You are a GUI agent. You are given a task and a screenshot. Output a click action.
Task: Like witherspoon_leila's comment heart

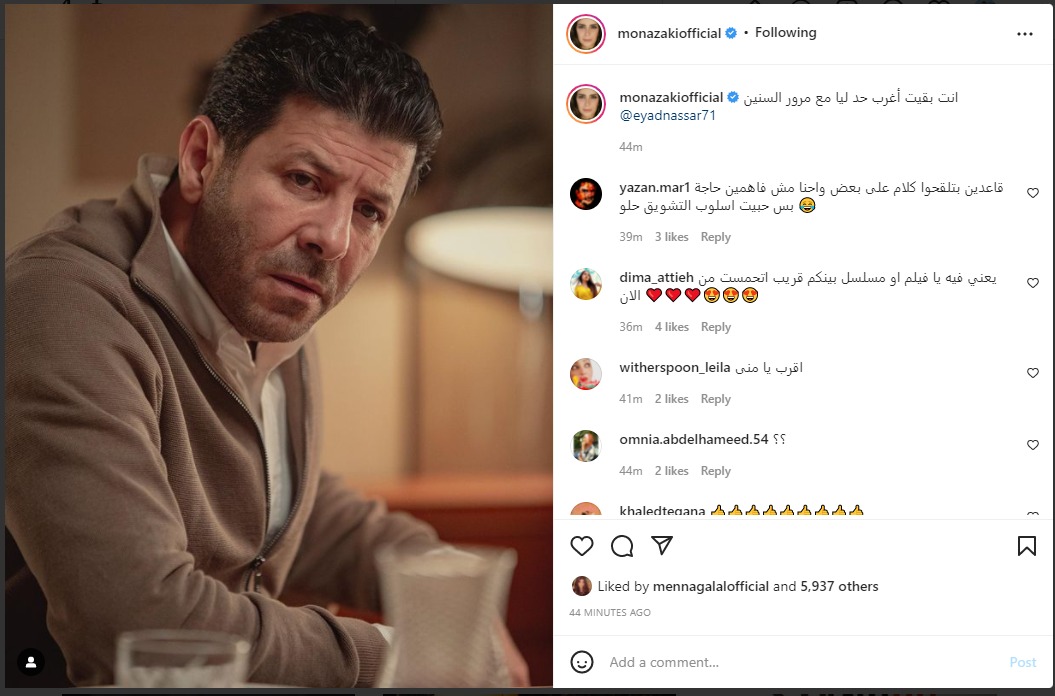(1032, 372)
